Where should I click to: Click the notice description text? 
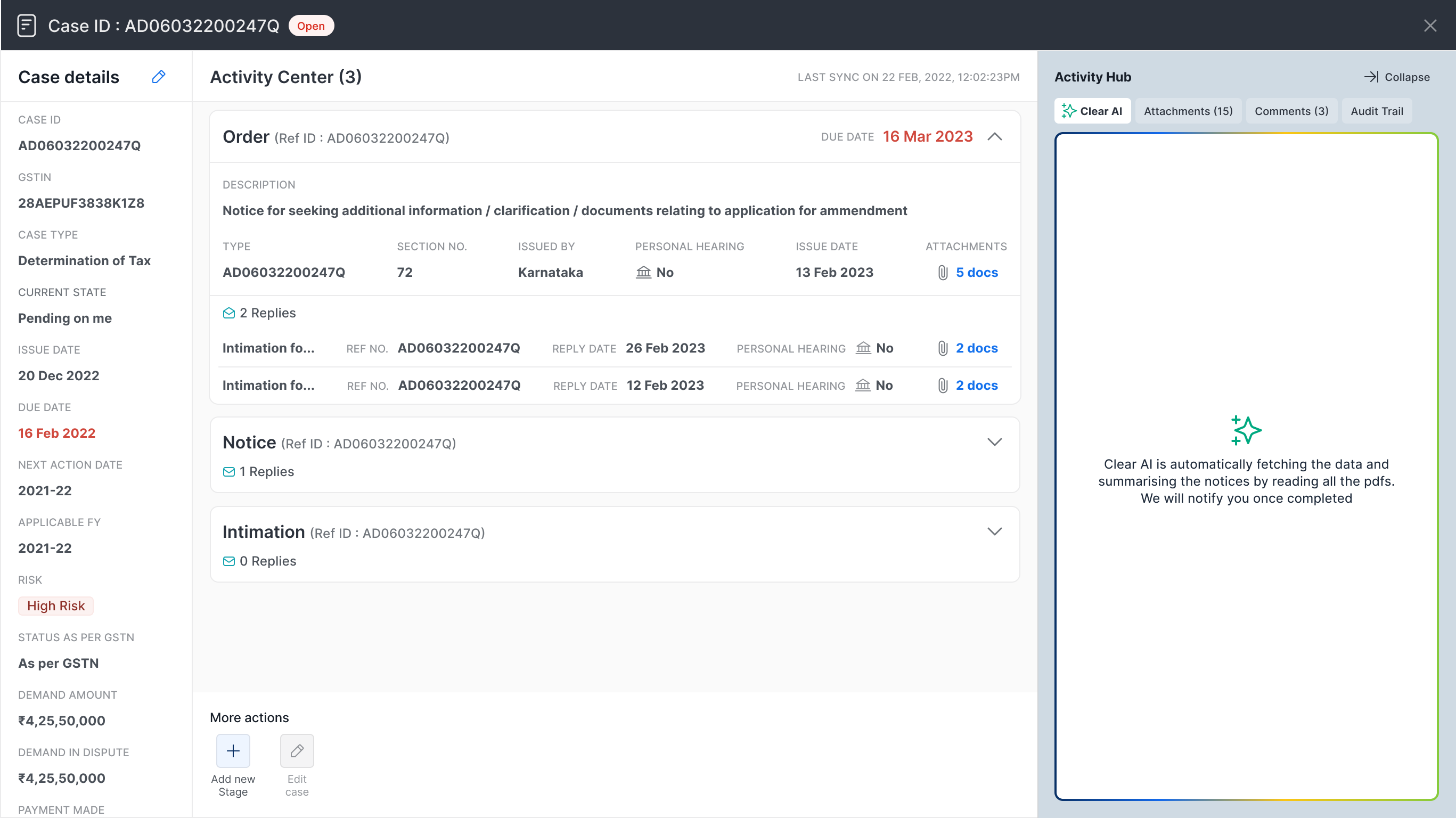565,210
